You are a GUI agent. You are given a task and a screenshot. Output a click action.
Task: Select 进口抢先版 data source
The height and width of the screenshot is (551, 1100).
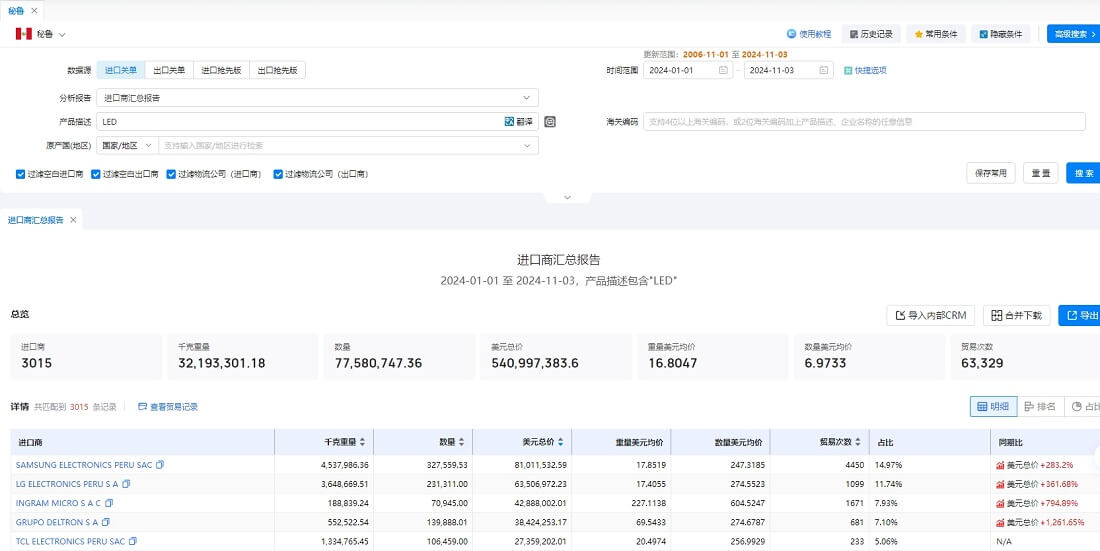pos(221,70)
